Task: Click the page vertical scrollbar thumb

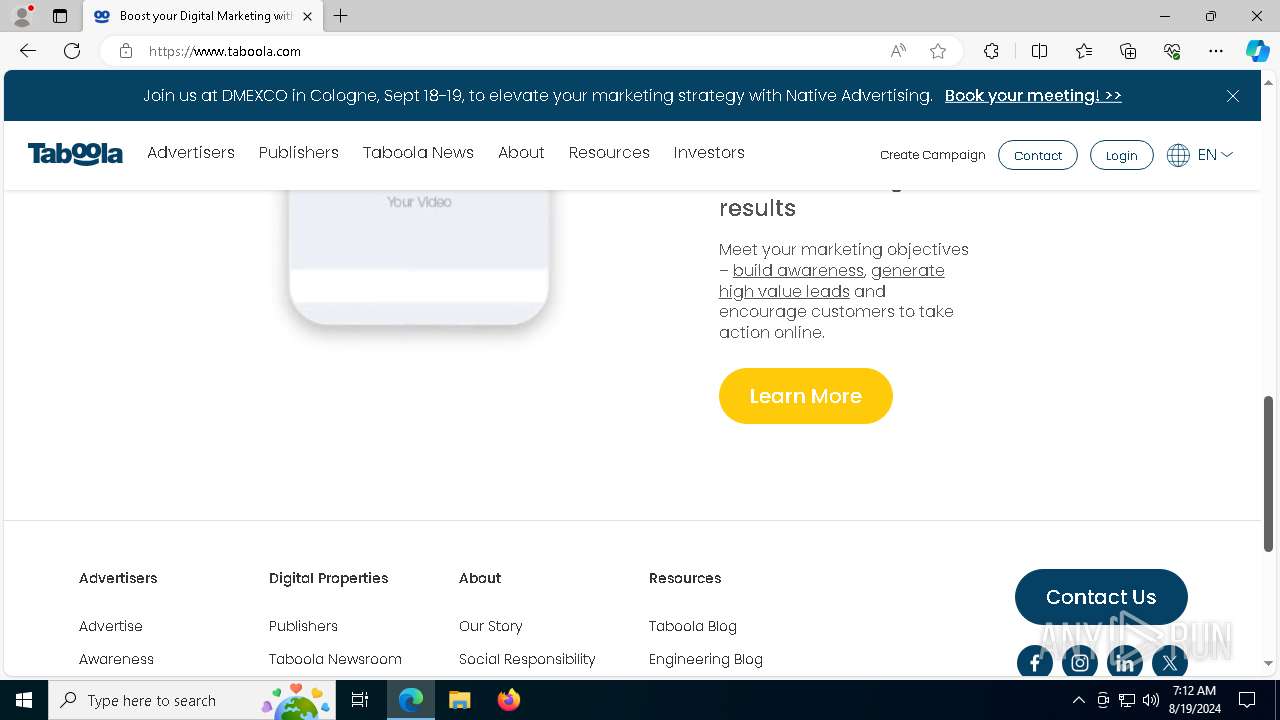Action: click(1268, 474)
